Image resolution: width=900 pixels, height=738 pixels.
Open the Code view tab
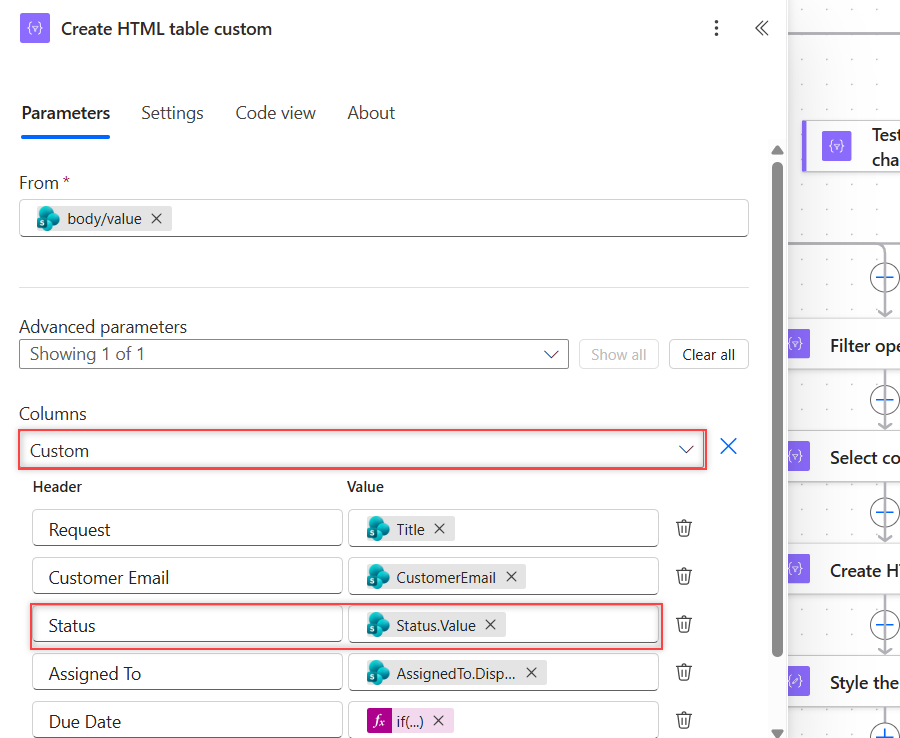pyautogui.click(x=276, y=113)
